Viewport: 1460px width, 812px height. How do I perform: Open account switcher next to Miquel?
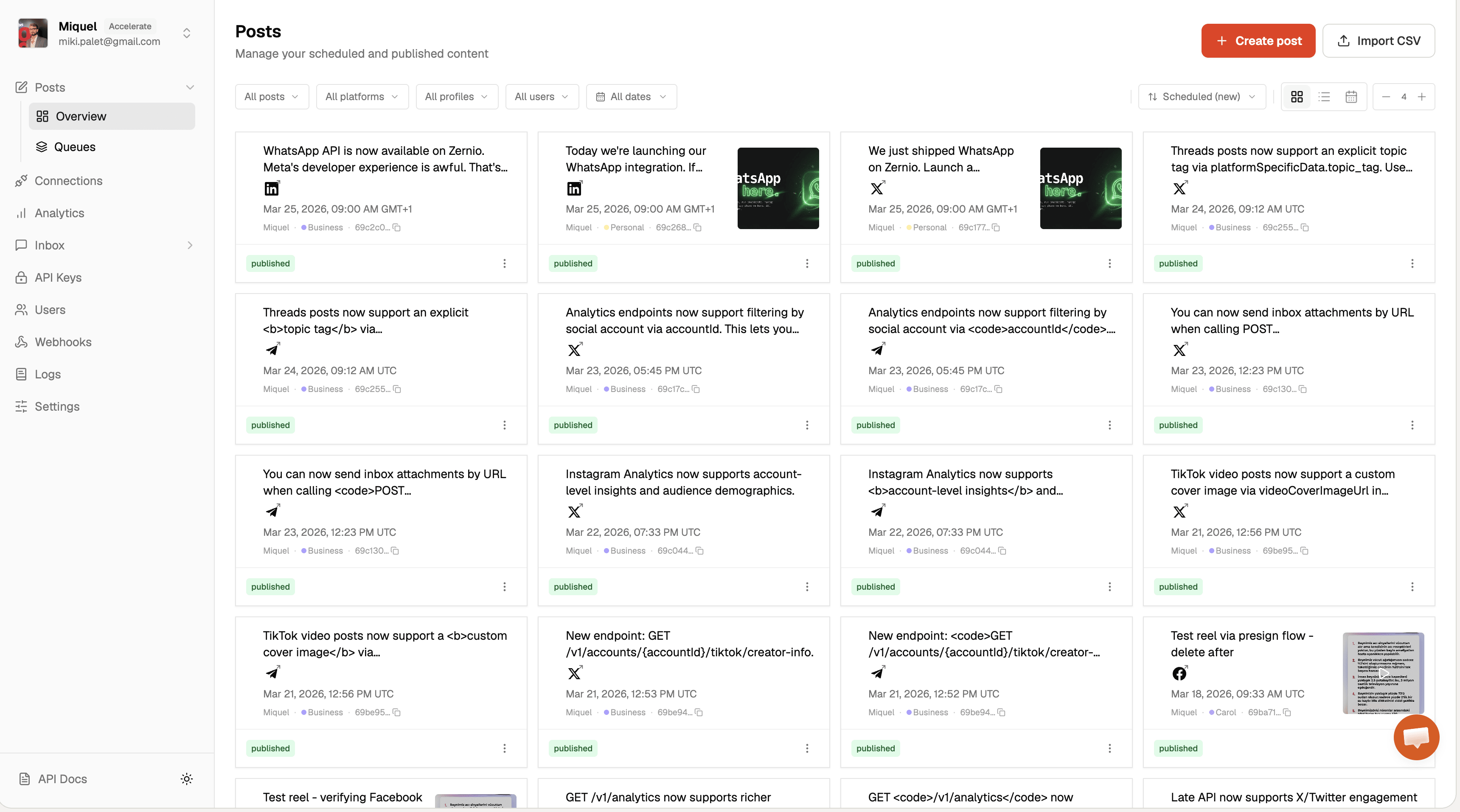[186, 34]
